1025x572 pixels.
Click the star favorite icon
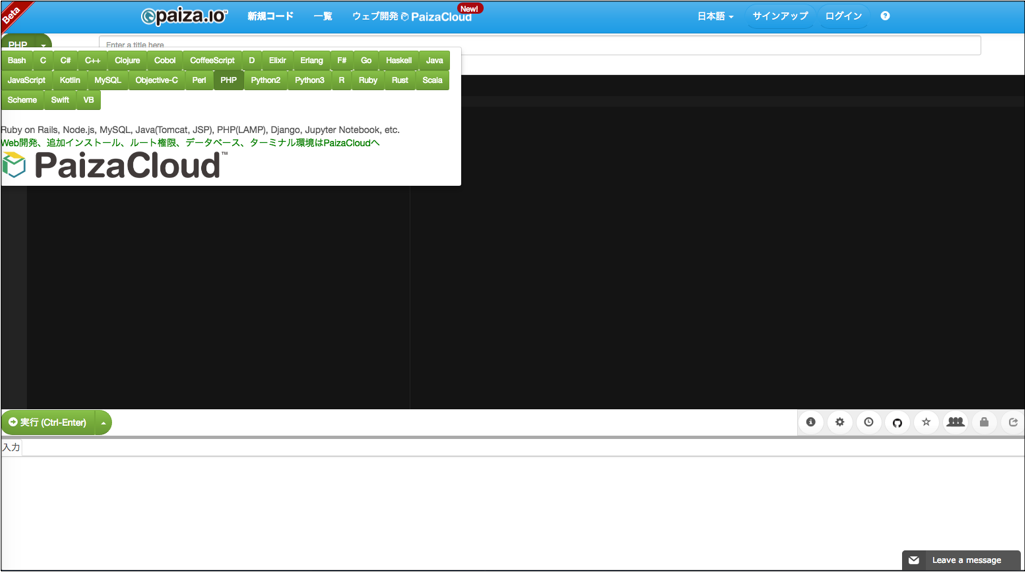926,422
